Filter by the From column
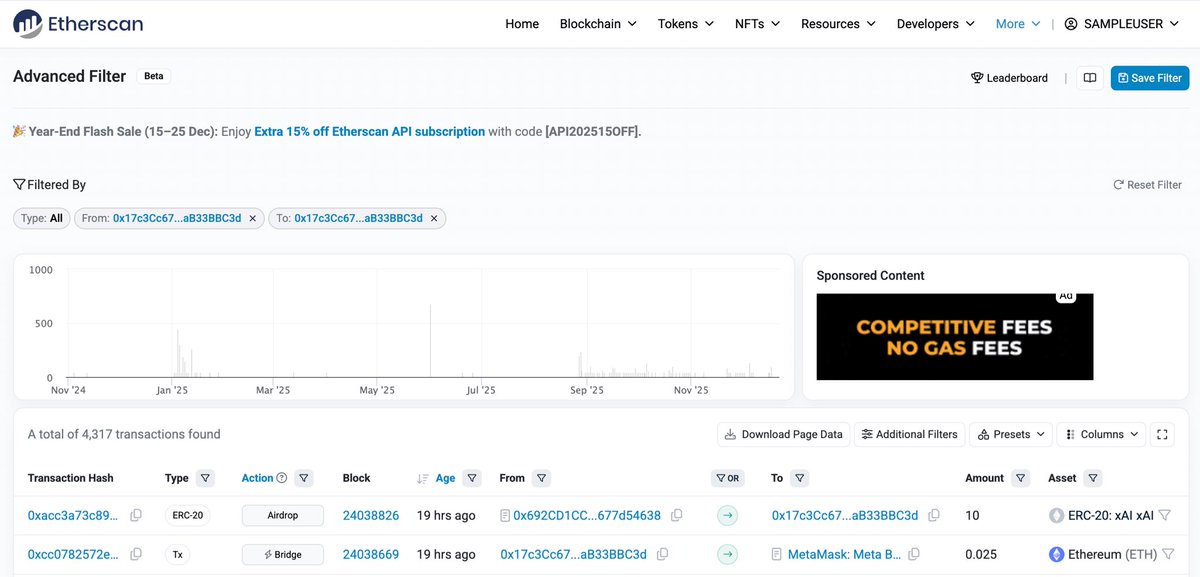 click(541, 478)
